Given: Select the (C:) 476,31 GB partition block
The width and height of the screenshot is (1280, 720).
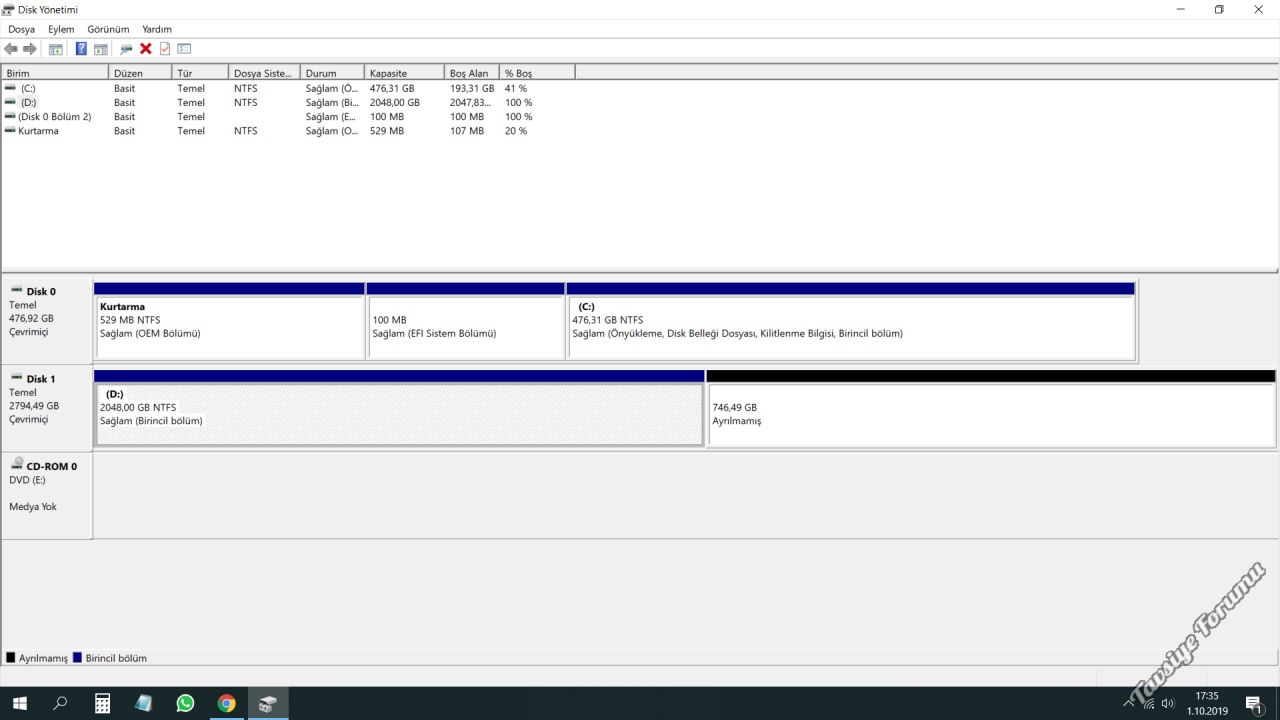Looking at the screenshot, I should [851, 321].
